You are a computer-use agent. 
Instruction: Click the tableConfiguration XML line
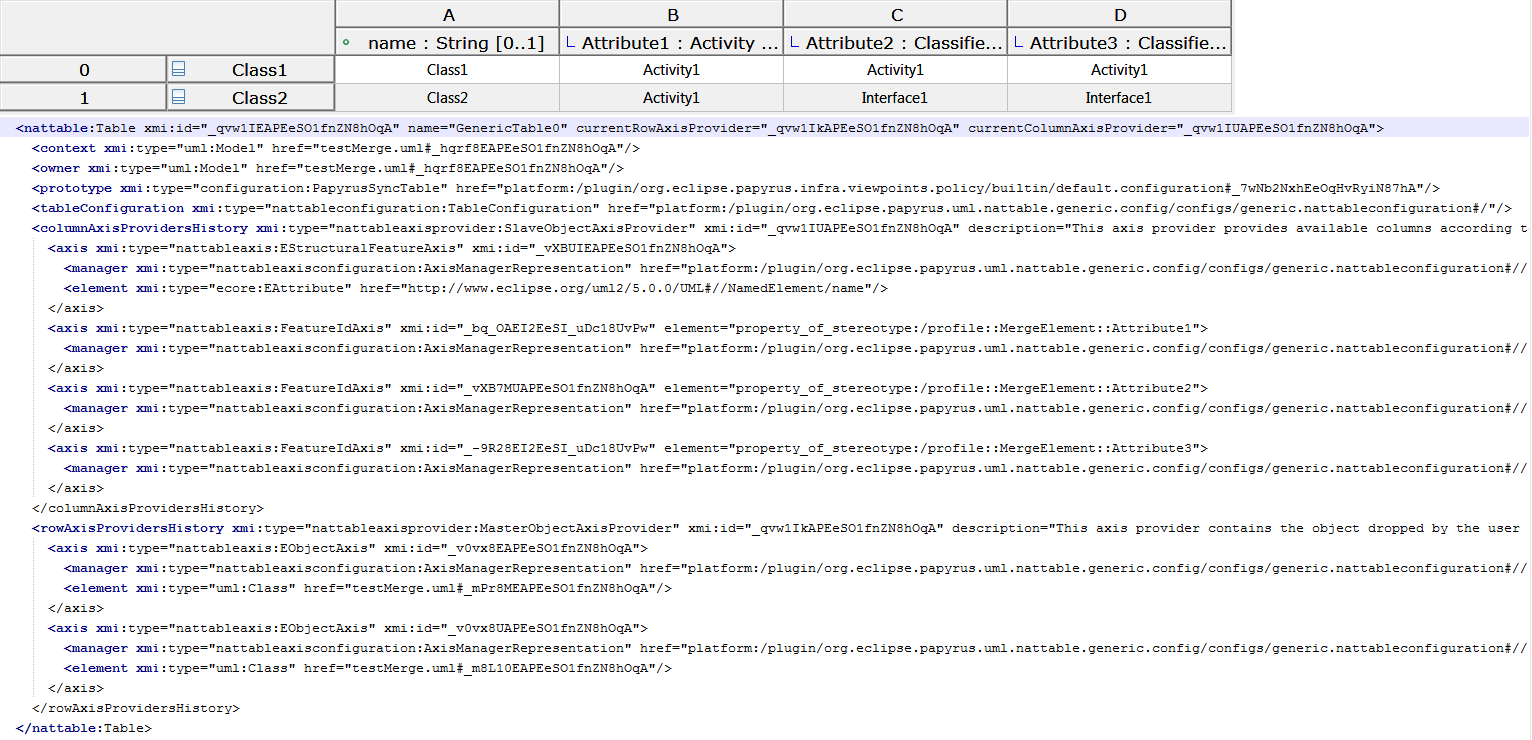[x=772, y=208]
